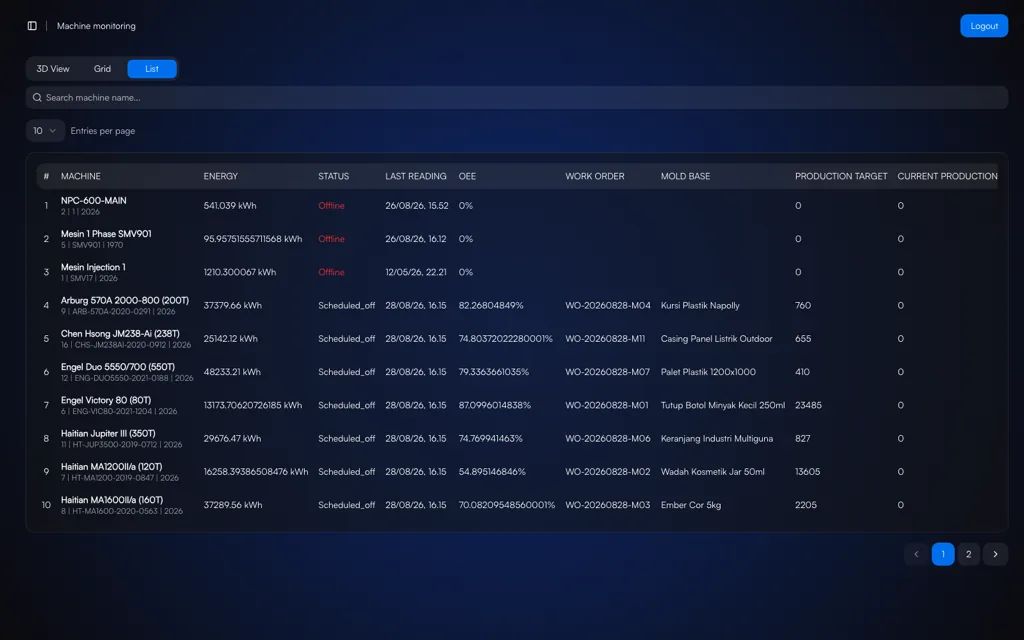Switch to the Grid tab
The width and height of the screenshot is (1024, 640).
(x=102, y=69)
